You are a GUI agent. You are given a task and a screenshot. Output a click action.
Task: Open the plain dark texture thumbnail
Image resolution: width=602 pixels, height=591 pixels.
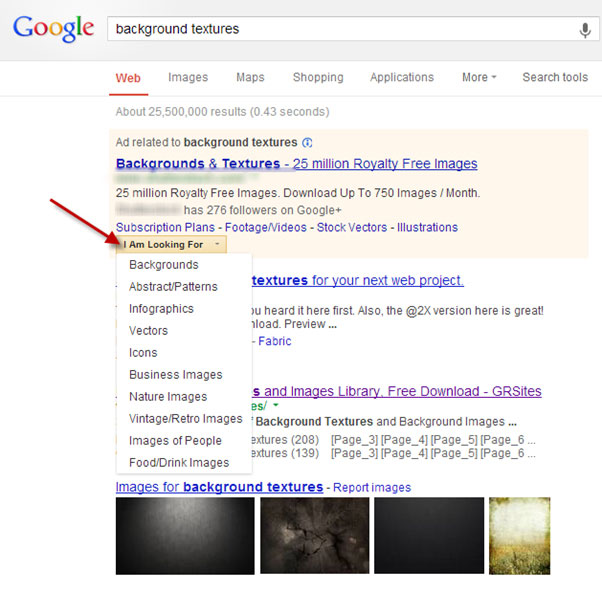429,535
